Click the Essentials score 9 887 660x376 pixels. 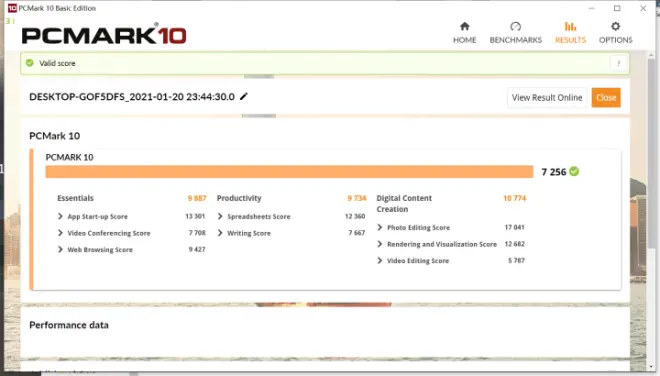197,198
